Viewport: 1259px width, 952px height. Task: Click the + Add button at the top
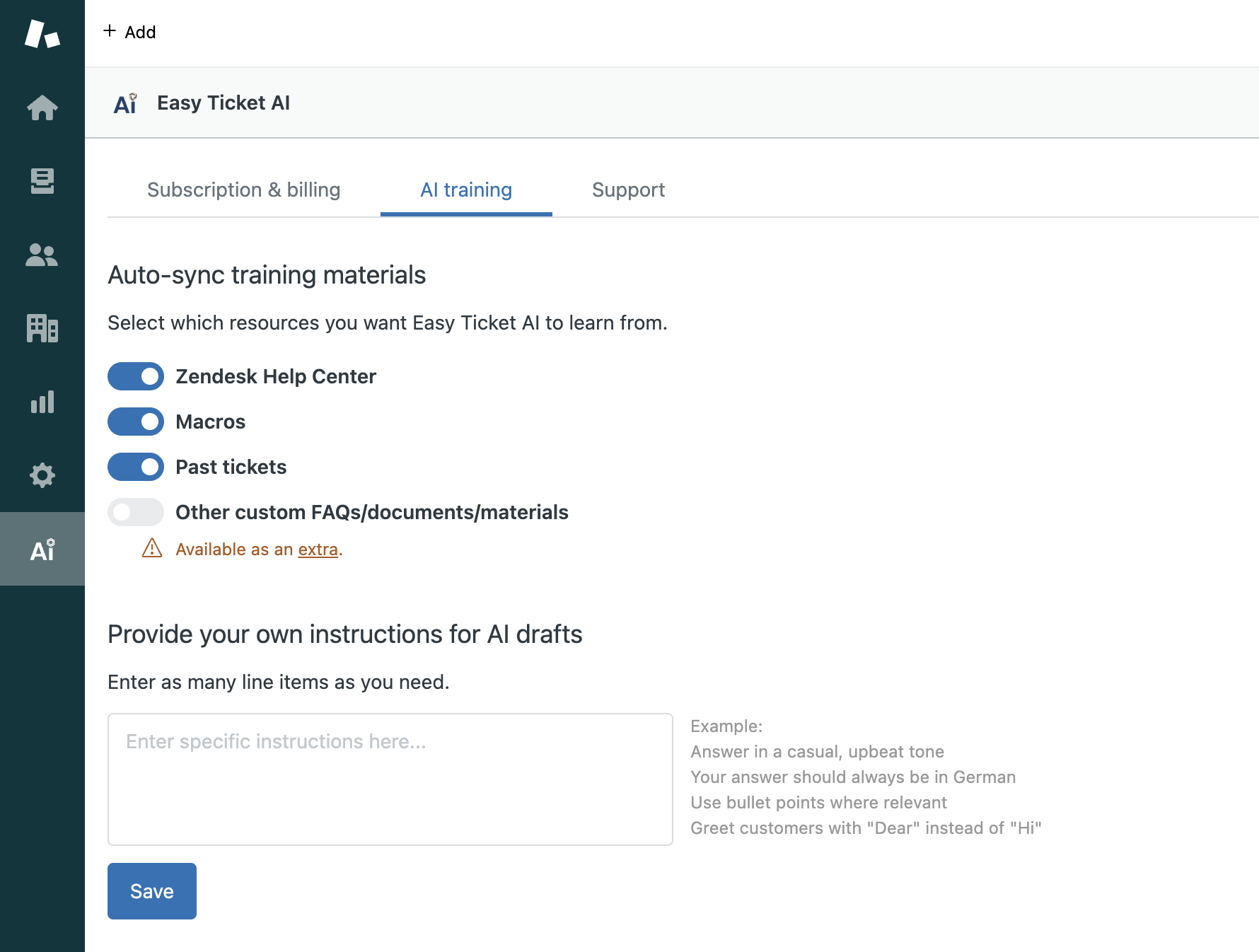tap(129, 32)
